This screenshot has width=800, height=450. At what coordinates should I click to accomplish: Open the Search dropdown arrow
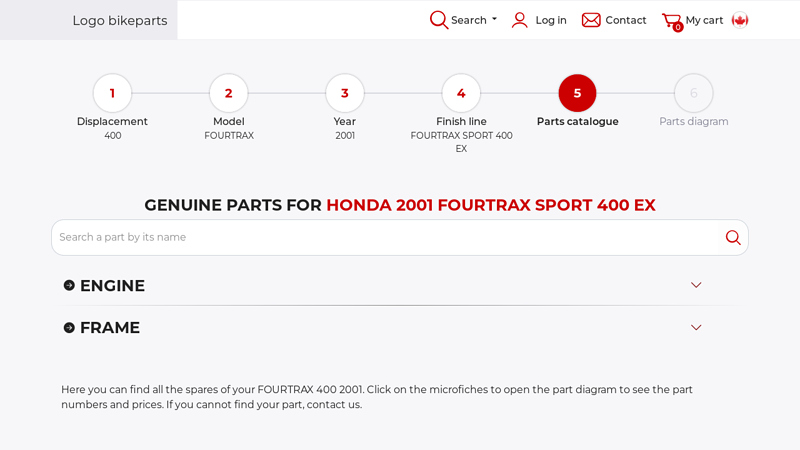click(494, 19)
